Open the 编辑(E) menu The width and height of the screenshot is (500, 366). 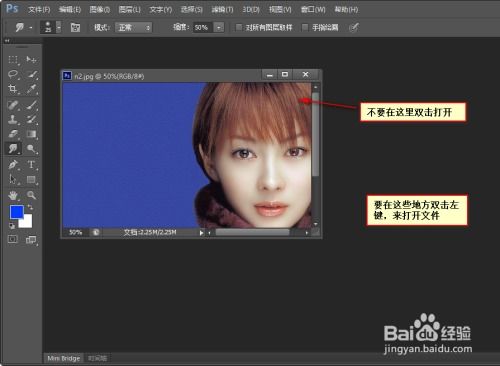(70, 9)
